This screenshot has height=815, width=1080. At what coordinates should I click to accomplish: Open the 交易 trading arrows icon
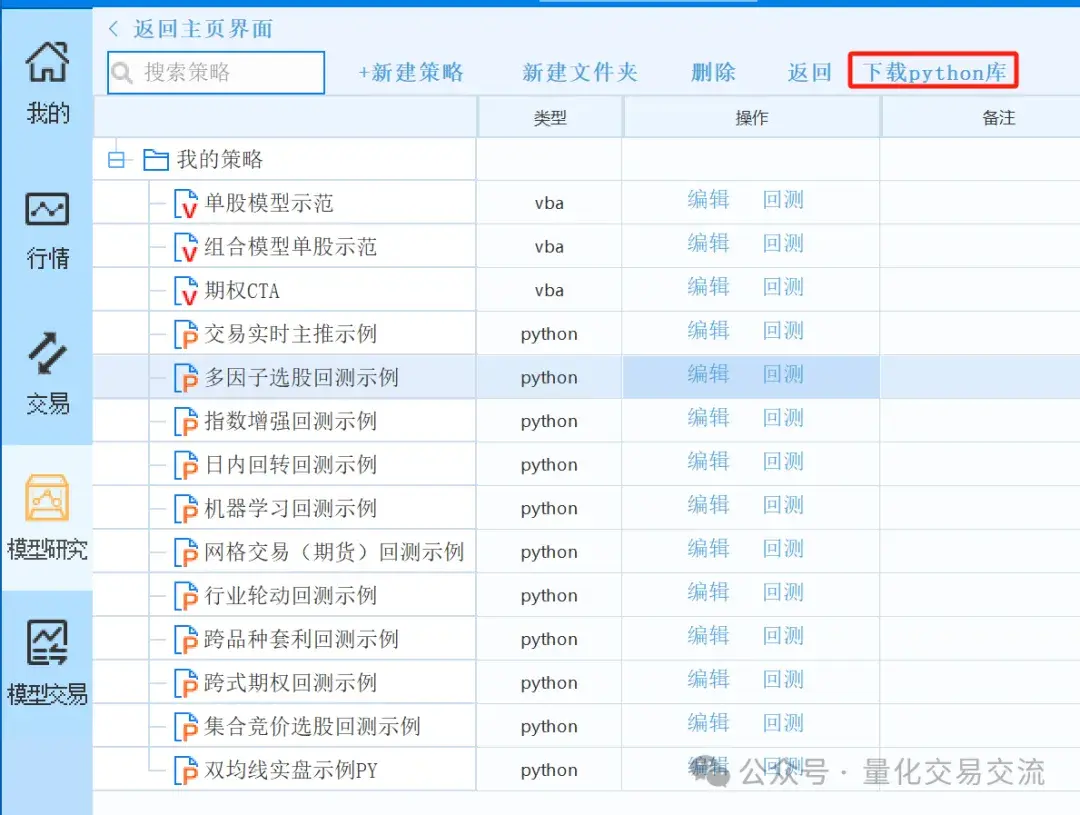(x=47, y=353)
